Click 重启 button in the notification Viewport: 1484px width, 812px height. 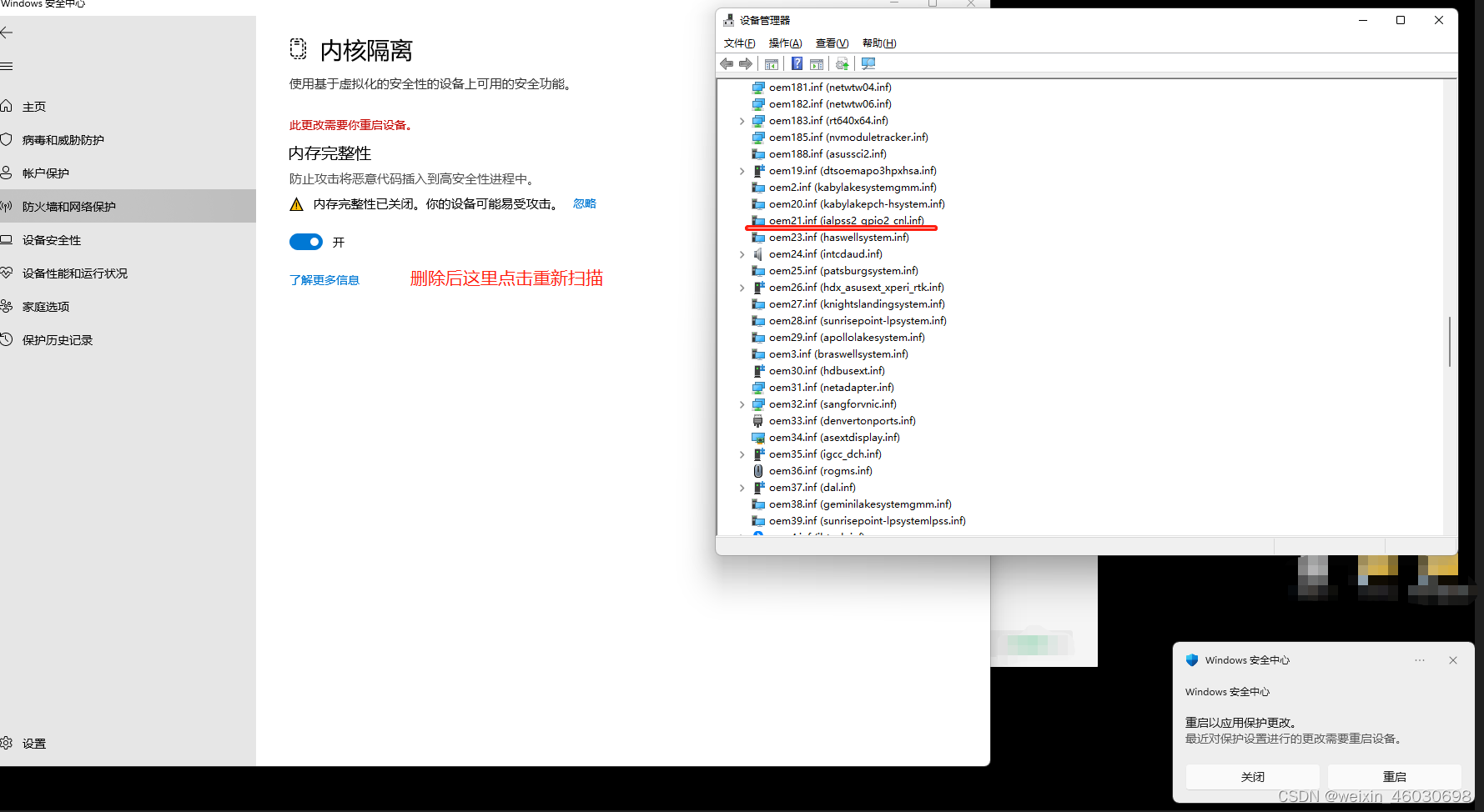click(x=1395, y=776)
